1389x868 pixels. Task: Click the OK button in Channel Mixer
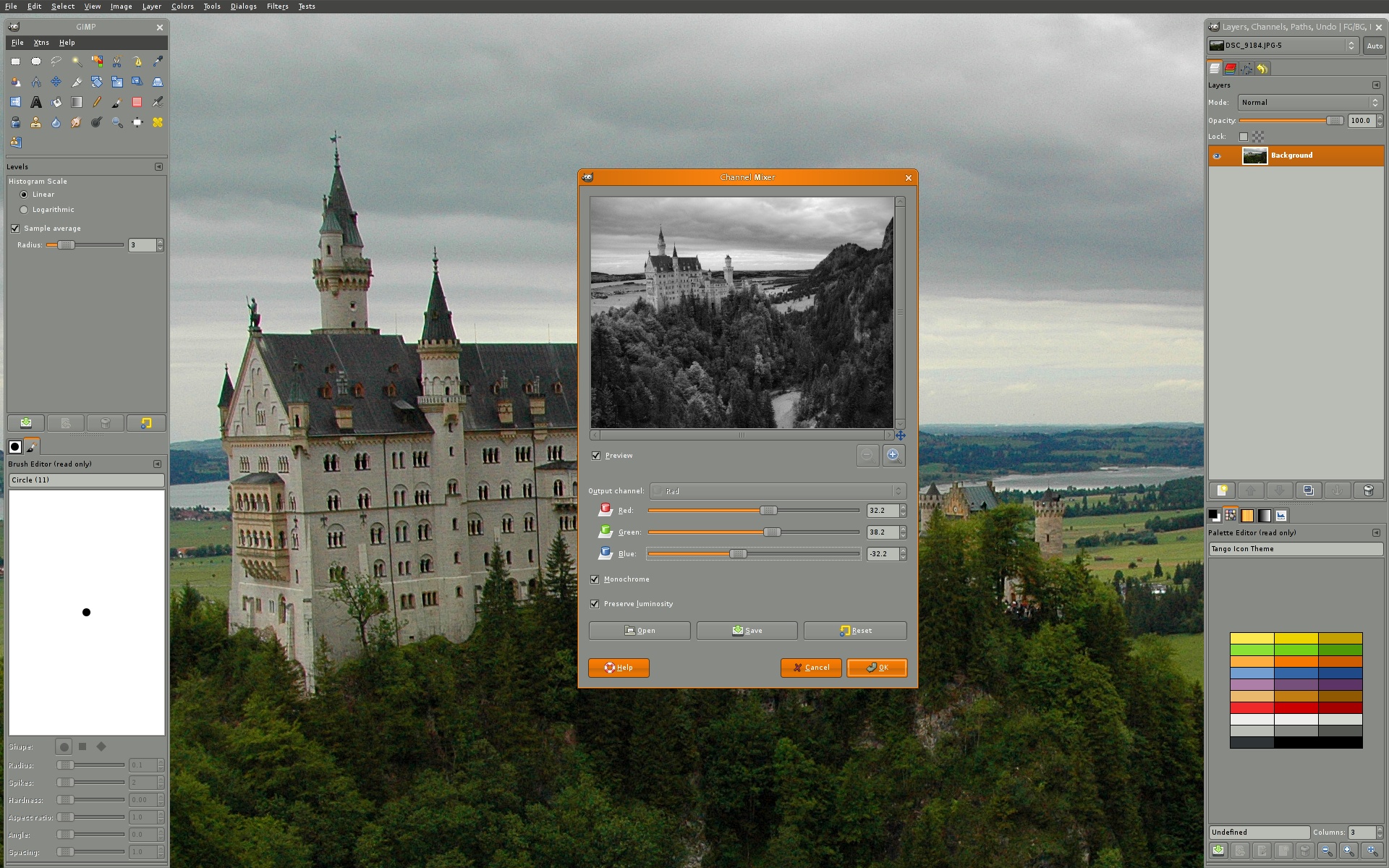point(877,667)
